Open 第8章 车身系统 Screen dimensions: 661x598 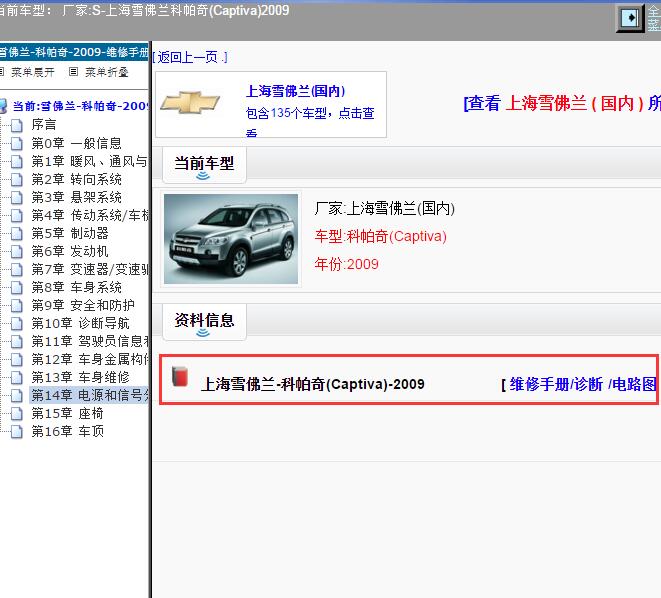[x=76, y=287]
